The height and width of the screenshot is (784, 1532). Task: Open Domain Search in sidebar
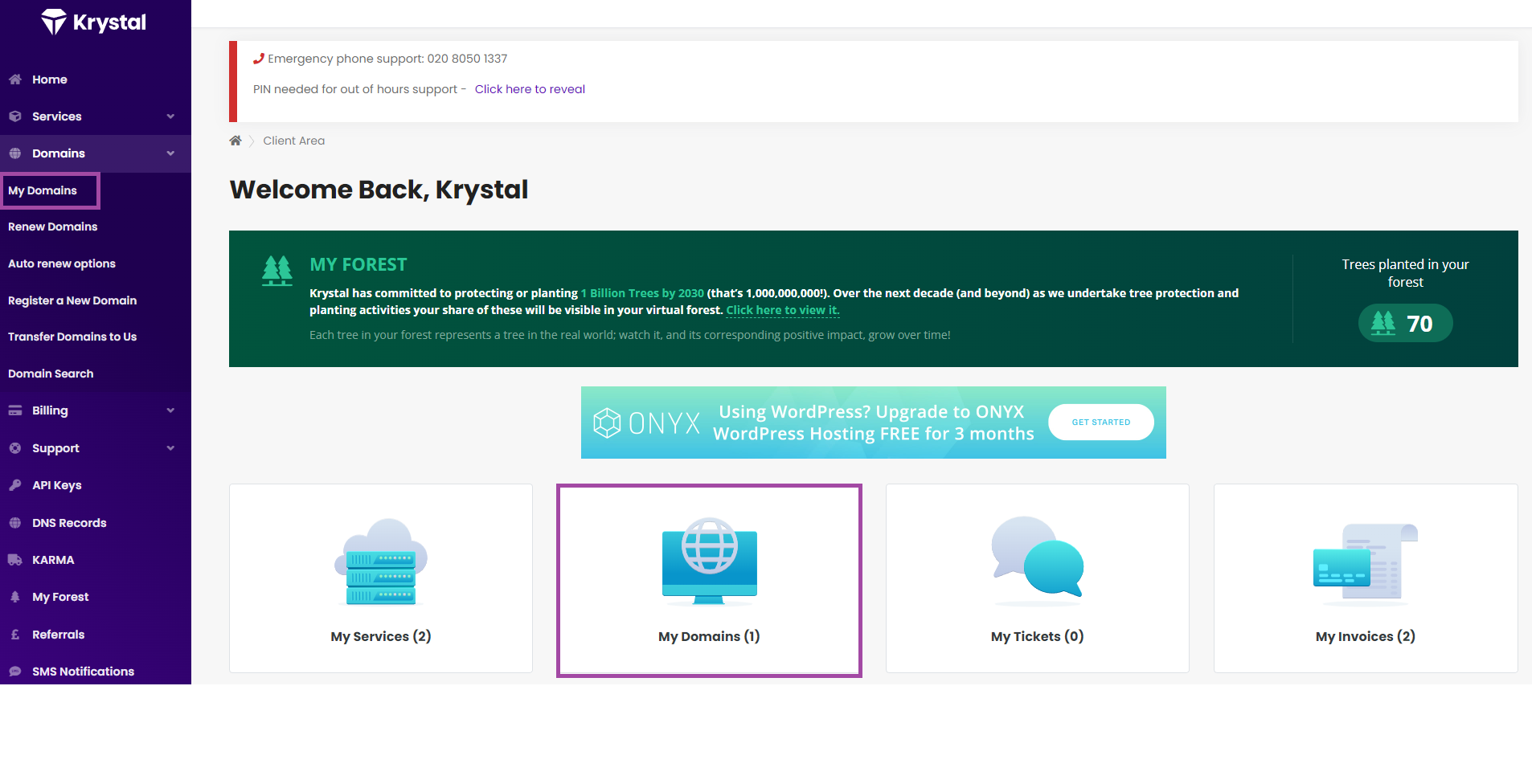coord(51,374)
